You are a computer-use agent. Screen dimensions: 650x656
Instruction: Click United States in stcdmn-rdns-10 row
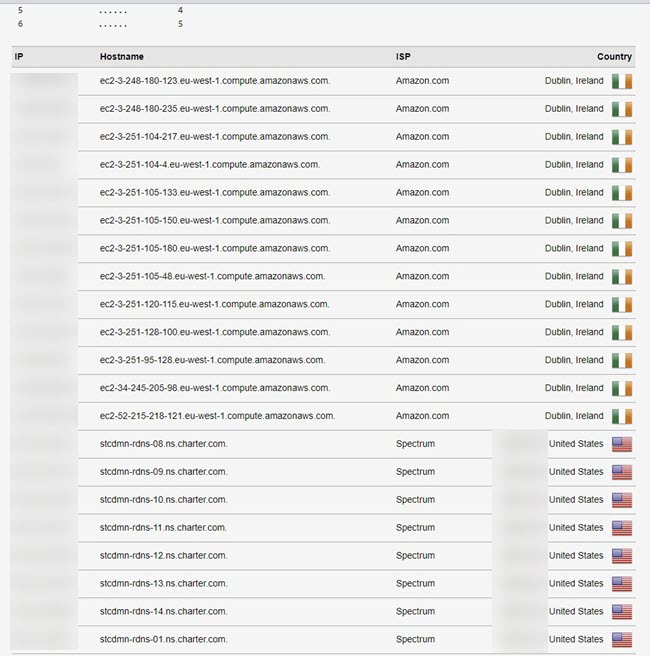tap(576, 500)
